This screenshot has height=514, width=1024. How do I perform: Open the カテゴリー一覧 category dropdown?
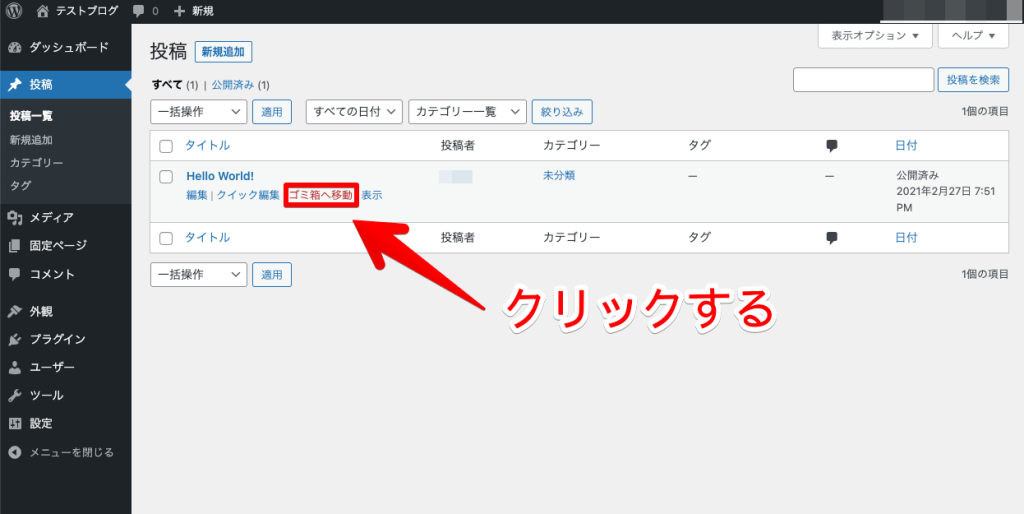467,112
